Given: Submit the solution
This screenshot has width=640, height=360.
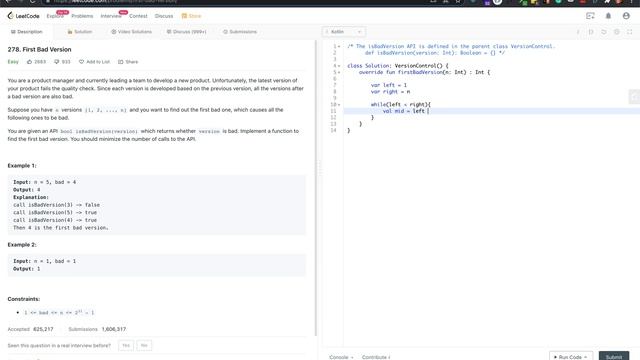Looking at the screenshot, I should [614, 356].
